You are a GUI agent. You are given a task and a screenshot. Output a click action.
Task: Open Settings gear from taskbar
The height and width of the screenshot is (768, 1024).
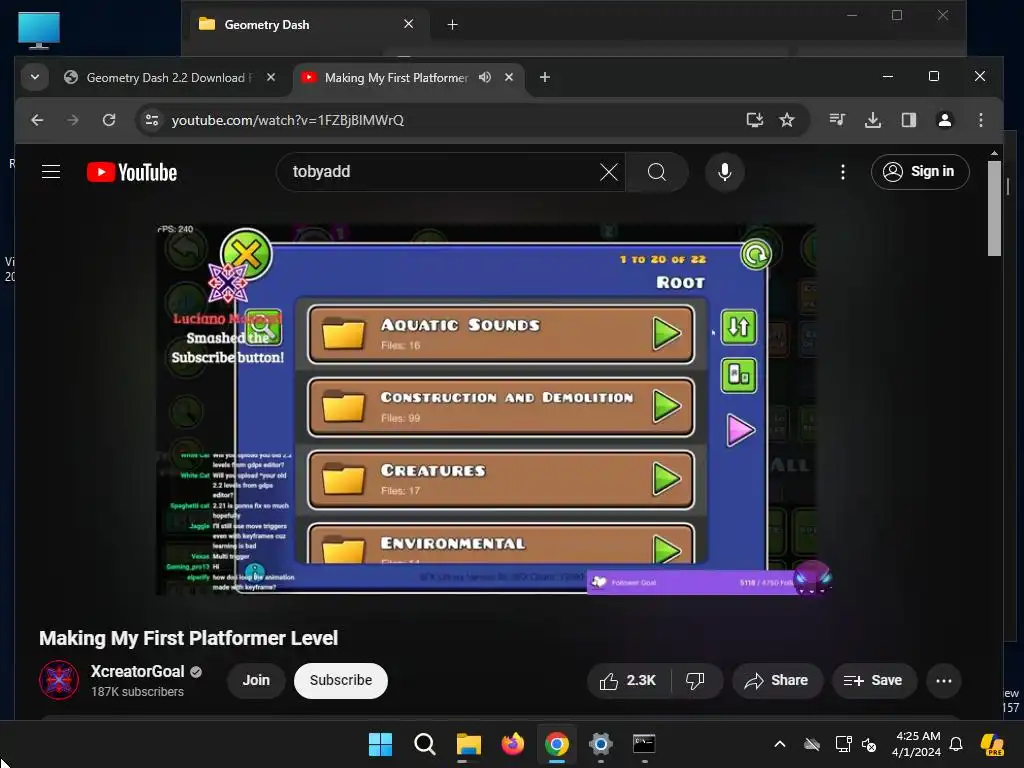click(x=600, y=744)
